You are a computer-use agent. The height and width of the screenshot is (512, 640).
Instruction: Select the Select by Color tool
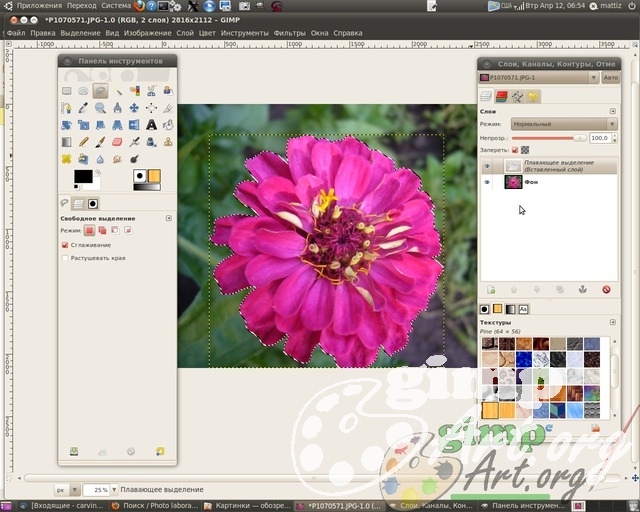coord(134,91)
